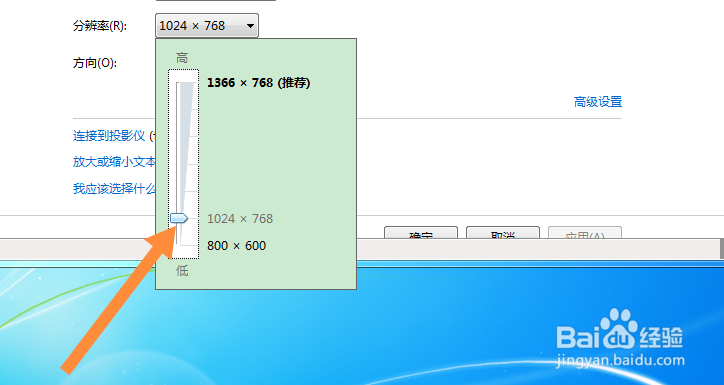Open the resolution dropdown showing 1024 × 768
The image size is (724, 385).
[207, 25]
